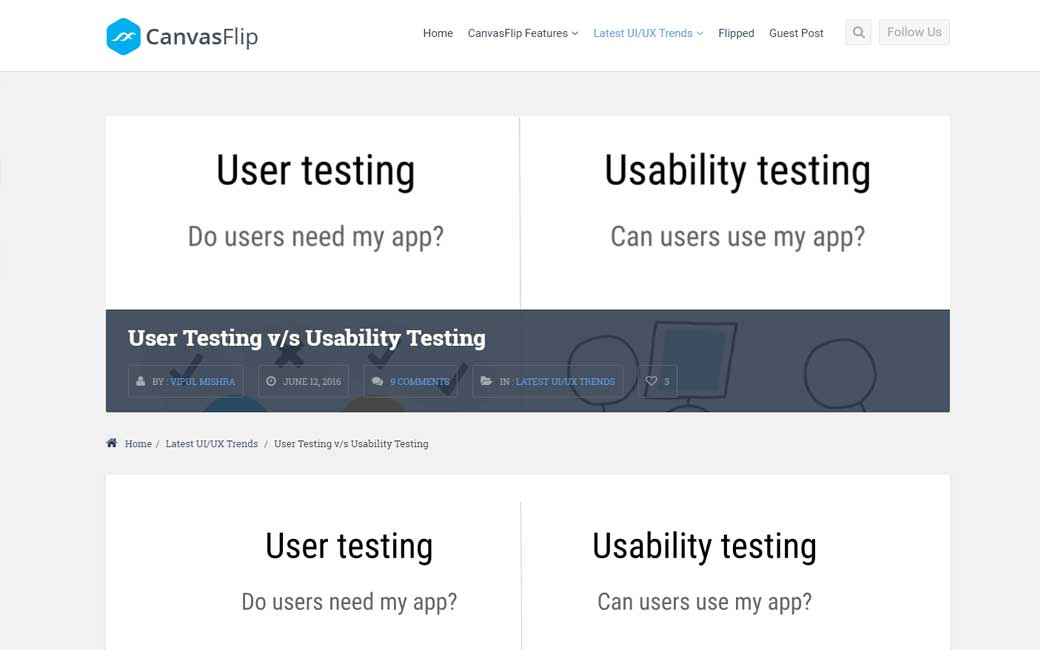Go to the Flipped menu item

click(736, 33)
